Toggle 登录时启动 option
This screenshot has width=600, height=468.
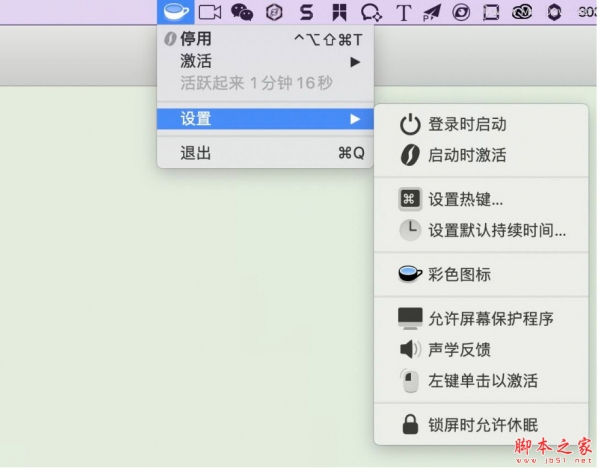(481, 124)
